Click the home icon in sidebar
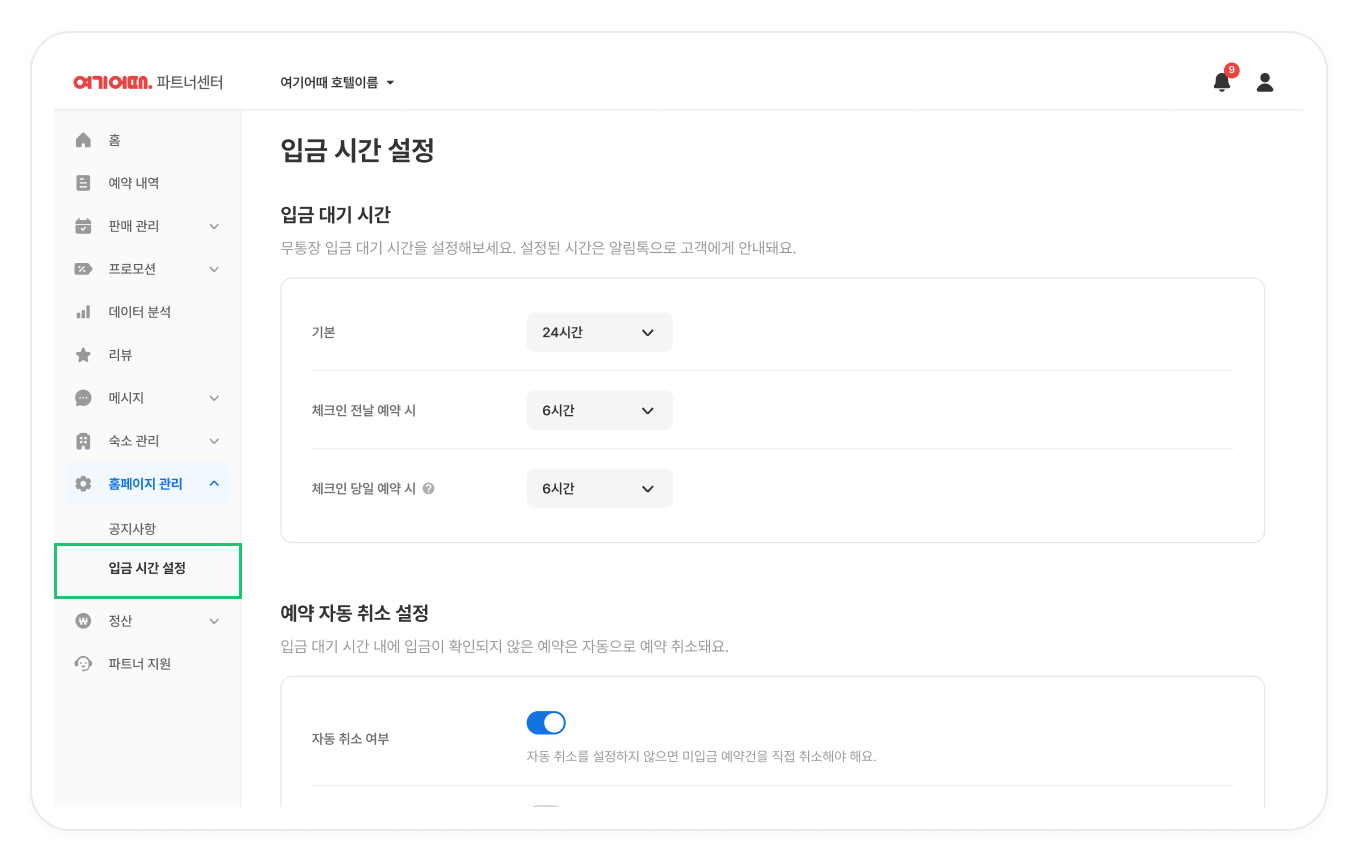 pyautogui.click(x=84, y=140)
